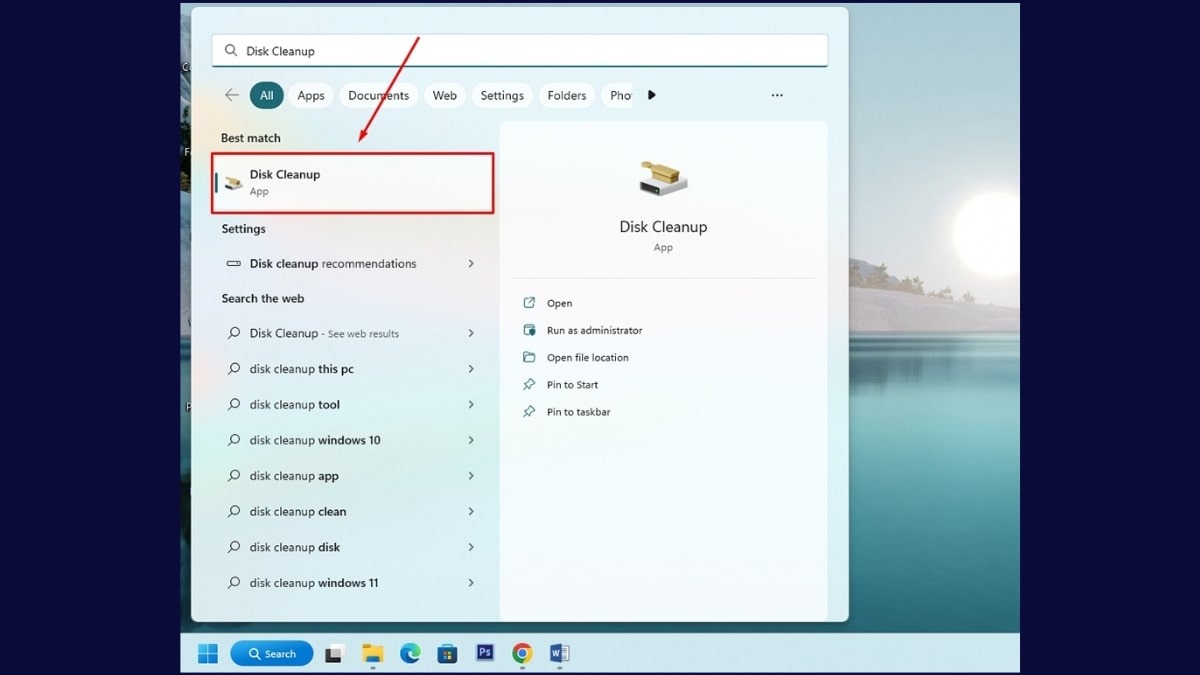Switch to the Documents filter tab
The image size is (1200, 675).
(379, 95)
